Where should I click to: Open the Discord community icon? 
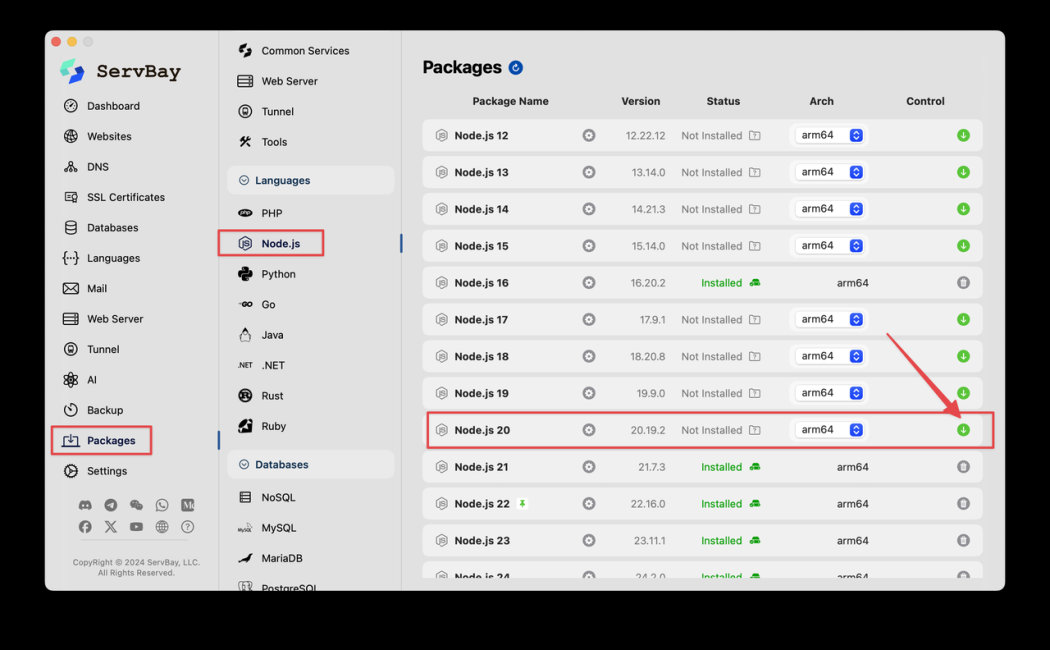click(x=85, y=506)
